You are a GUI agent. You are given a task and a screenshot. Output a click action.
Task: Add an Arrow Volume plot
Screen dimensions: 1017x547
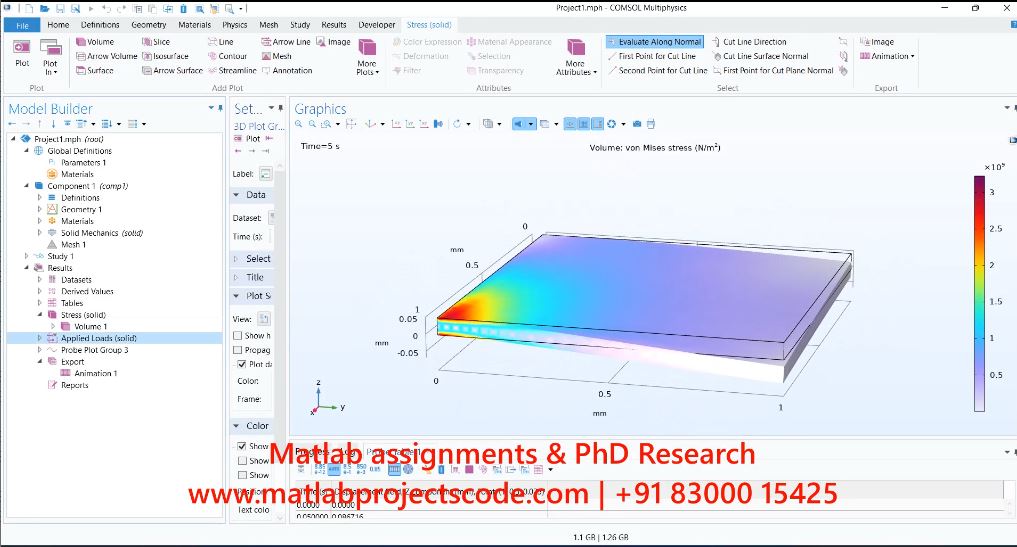pyautogui.click(x=106, y=56)
